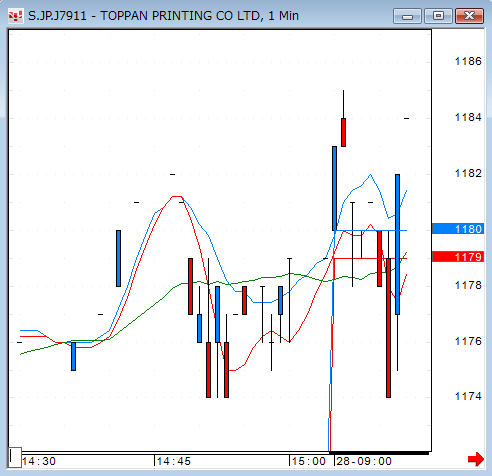Screen dimensions: 492x476
Task: Minimize the chart window
Action: click(x=407, y=16)
